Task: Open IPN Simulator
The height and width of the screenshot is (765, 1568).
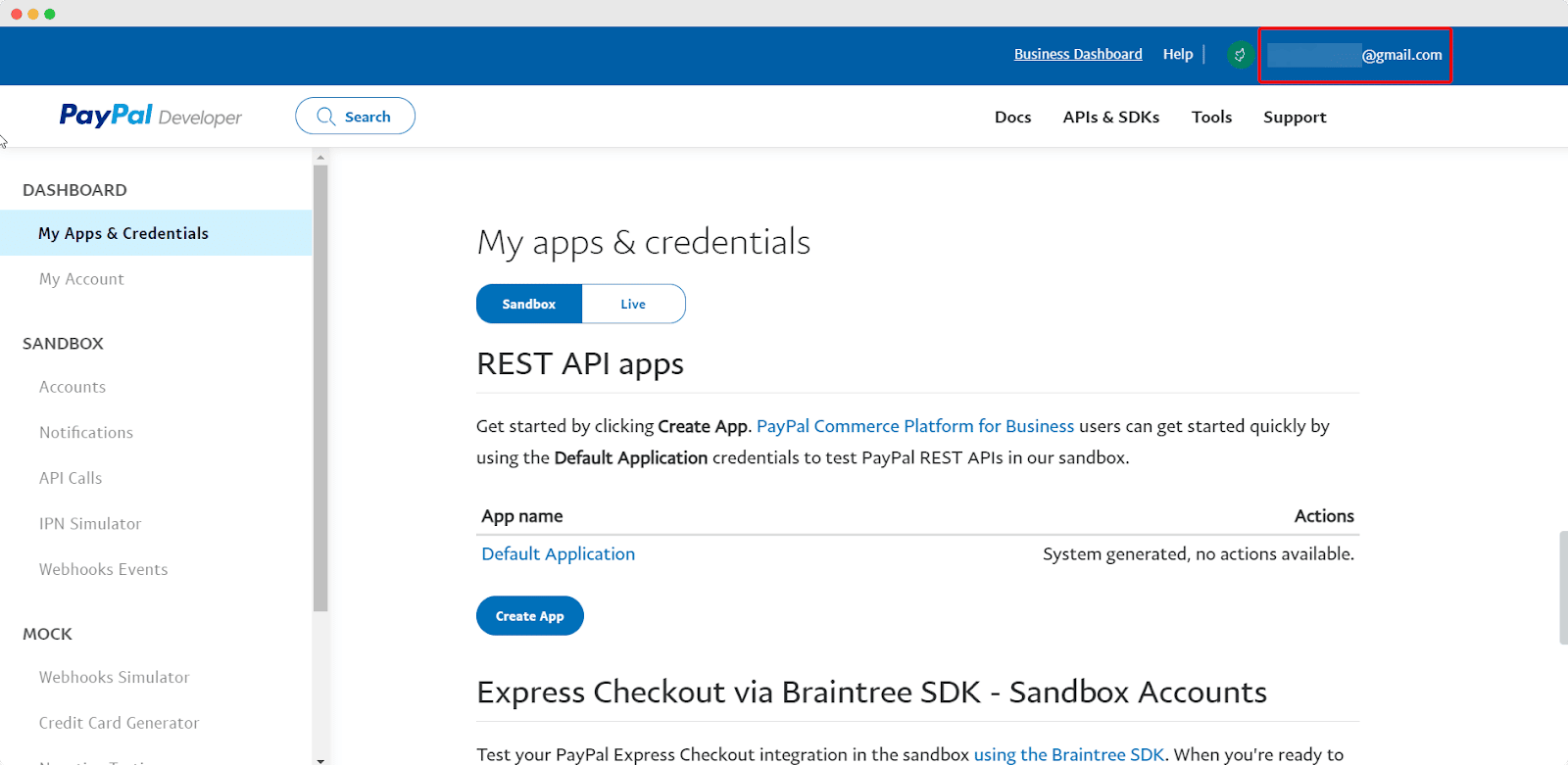Action: tap(90, 524)
